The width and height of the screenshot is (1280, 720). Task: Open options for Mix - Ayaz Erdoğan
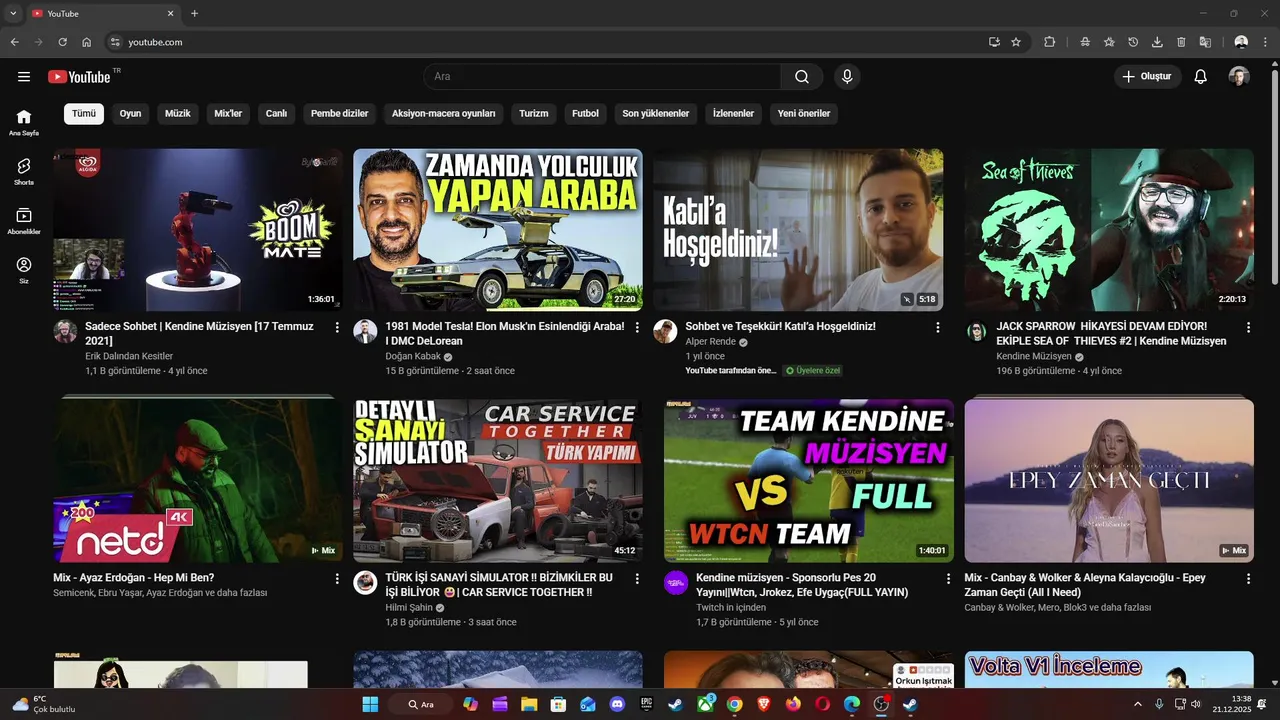coord(337,578)
